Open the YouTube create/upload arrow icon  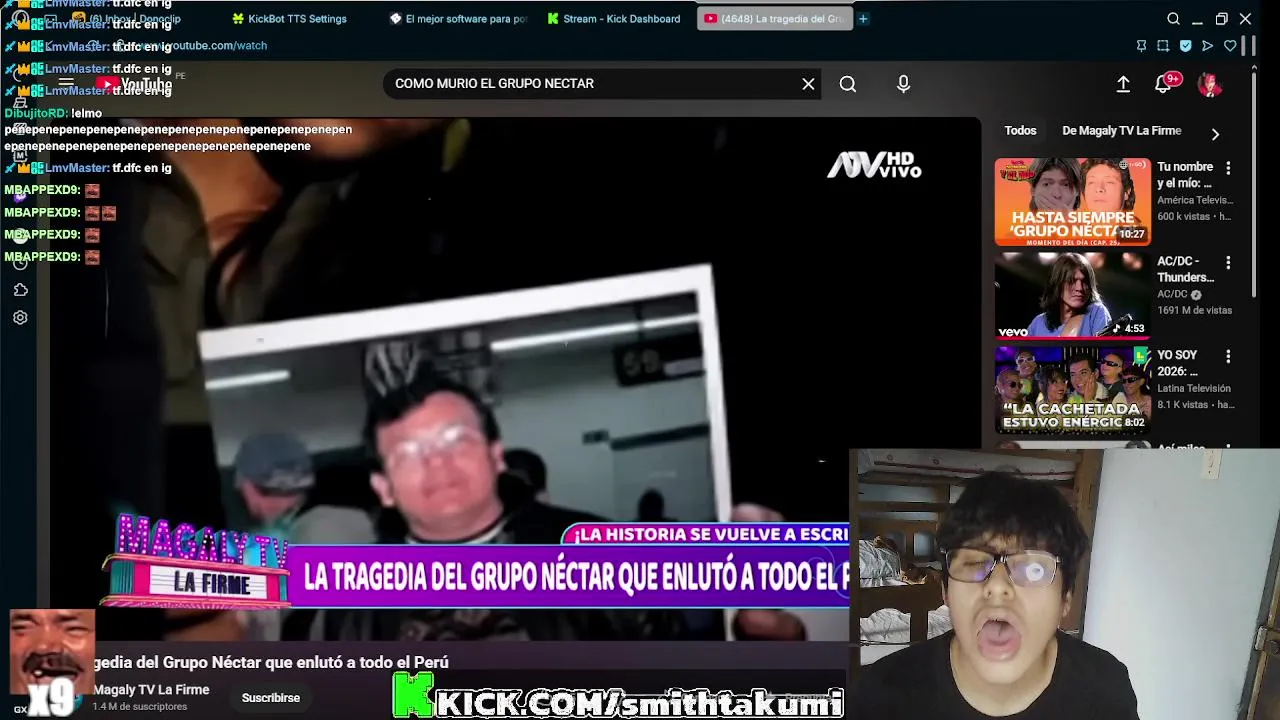[x=1123, y=84]
